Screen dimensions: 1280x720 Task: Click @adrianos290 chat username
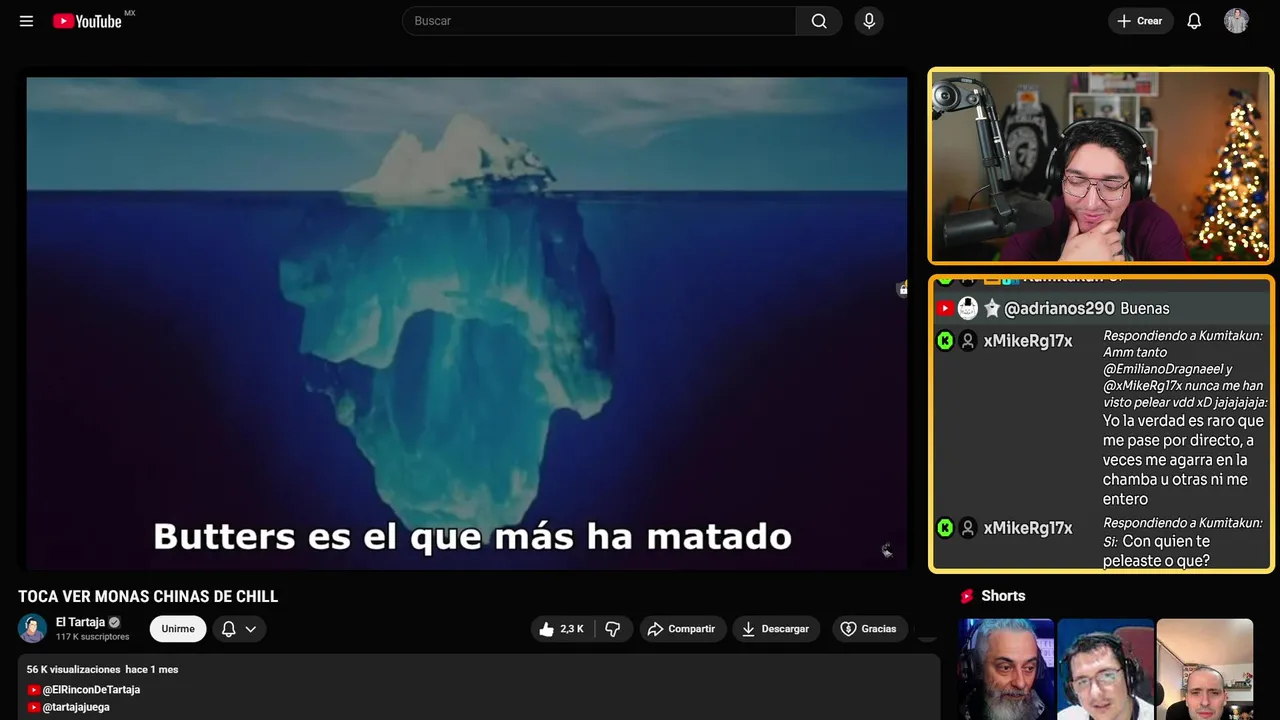tap(1059, 309)
